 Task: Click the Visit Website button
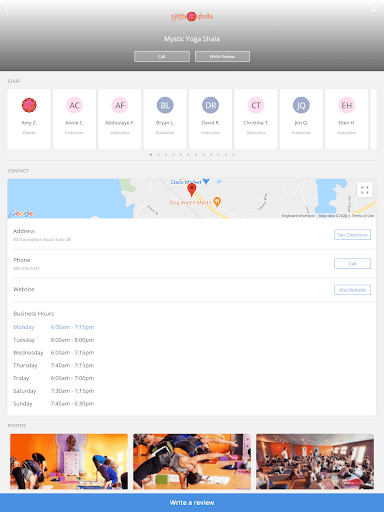pos(352,290)
